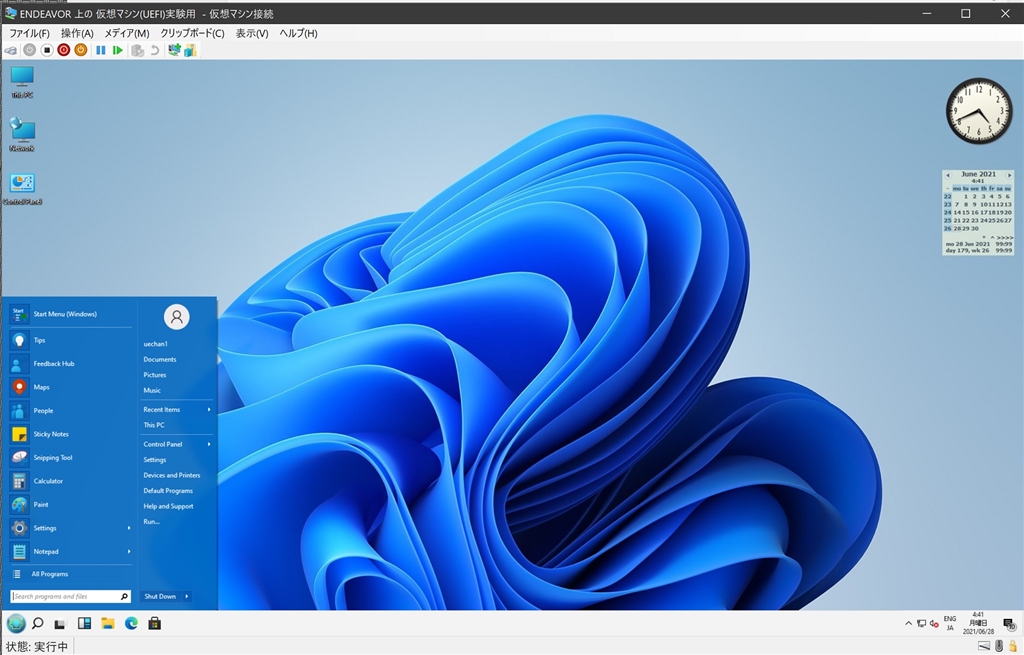Click the grey Start VM power icon
The image size is (1024, 655).
29,50
